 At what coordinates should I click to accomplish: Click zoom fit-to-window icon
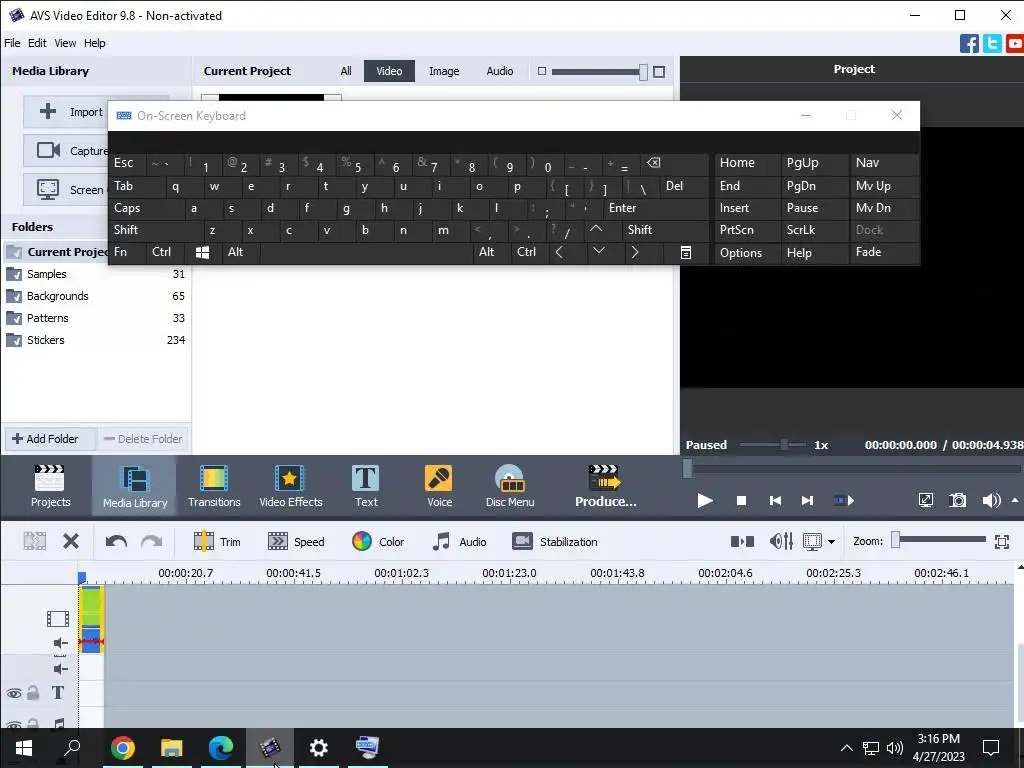click(1002, 541)
